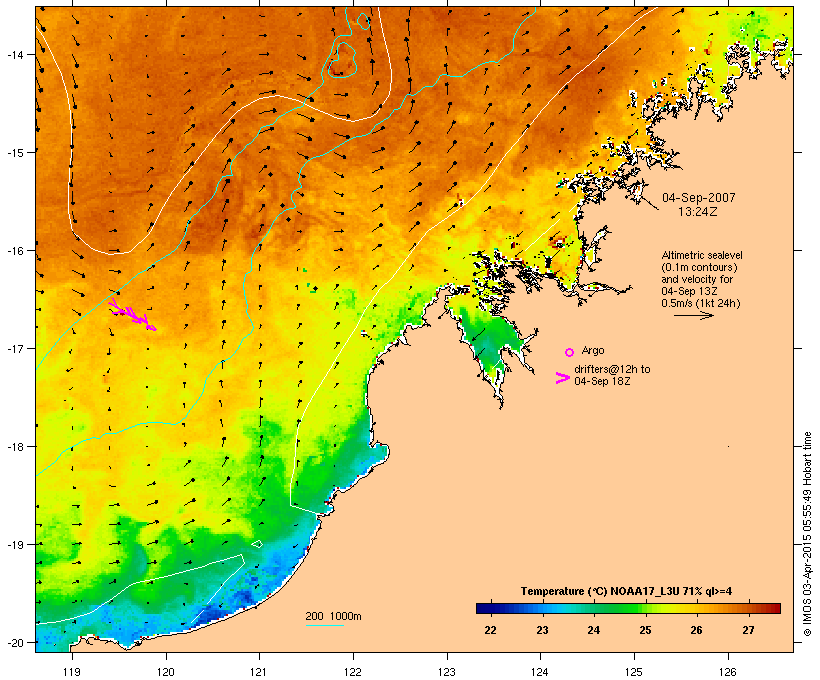
Task: Click the velocity scale arrow in legend
Action: pos(693,315)
